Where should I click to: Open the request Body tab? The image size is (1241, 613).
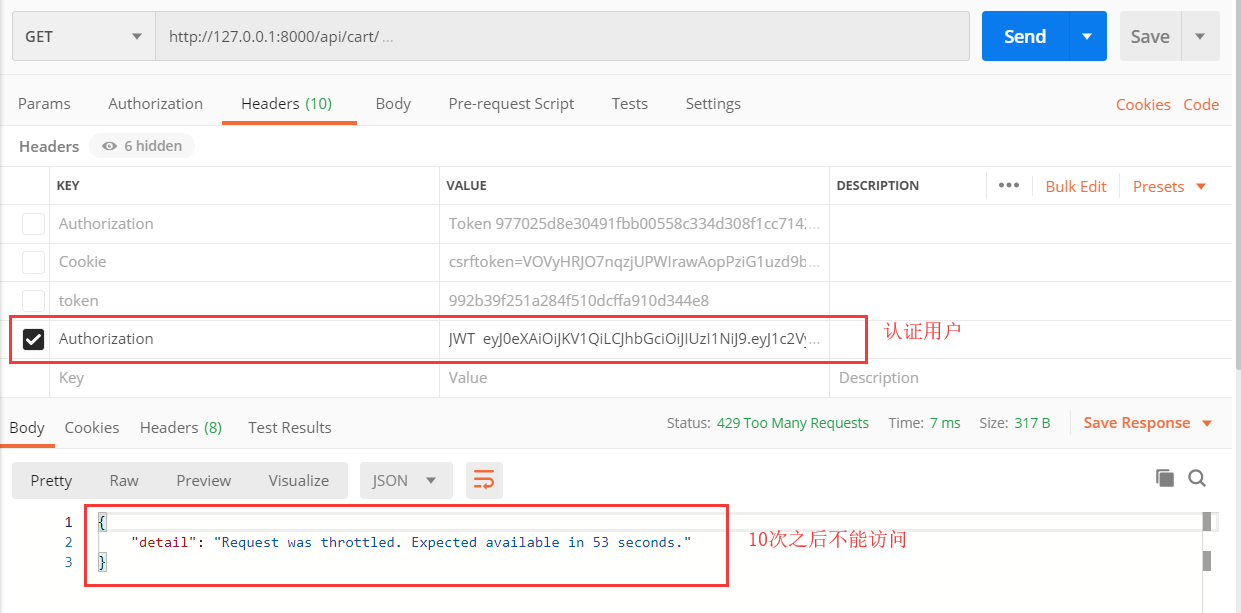[393, 104]
